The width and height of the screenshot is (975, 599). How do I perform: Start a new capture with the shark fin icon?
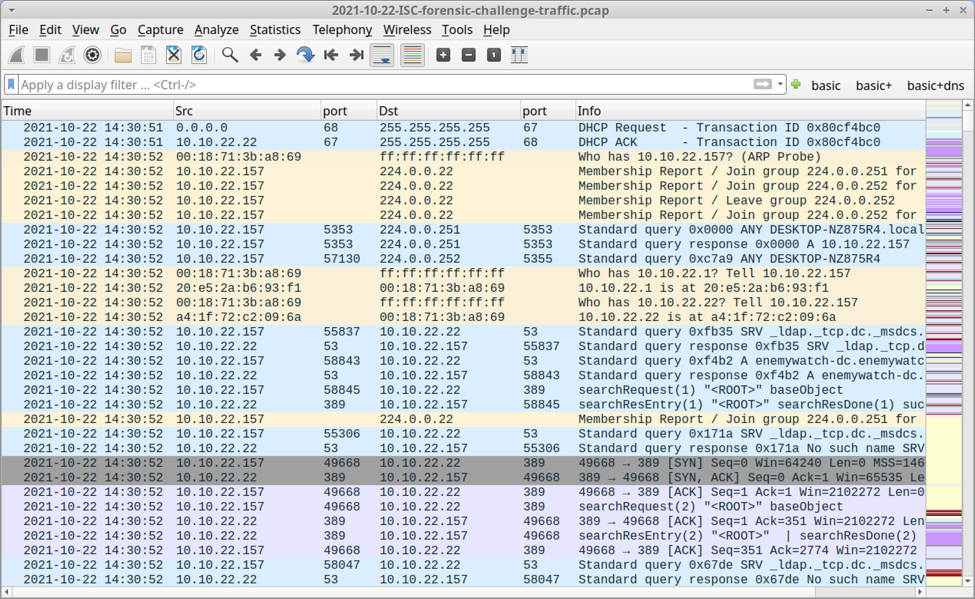pyautogui.click(x=17, y=55)
